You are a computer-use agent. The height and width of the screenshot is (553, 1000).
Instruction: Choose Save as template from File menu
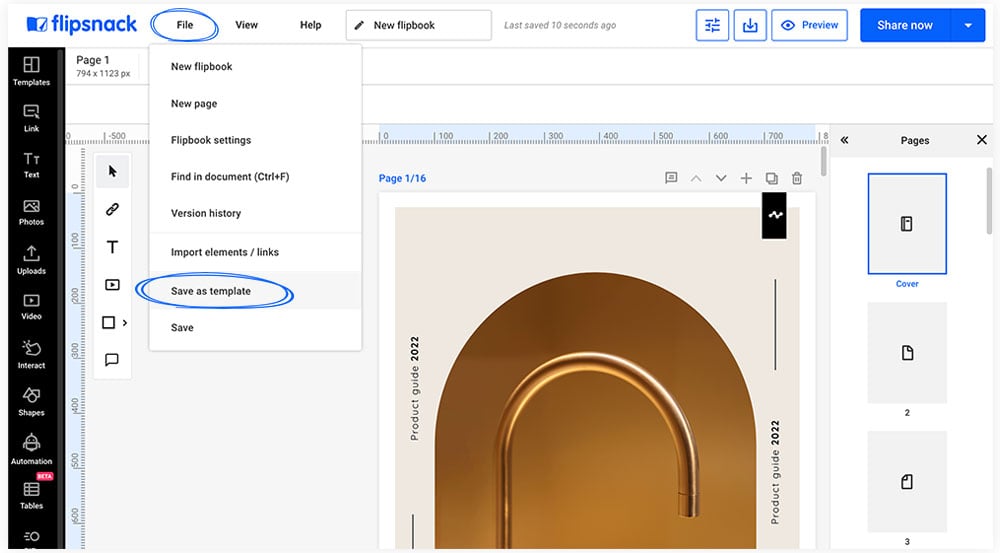(x=211, y=291)
